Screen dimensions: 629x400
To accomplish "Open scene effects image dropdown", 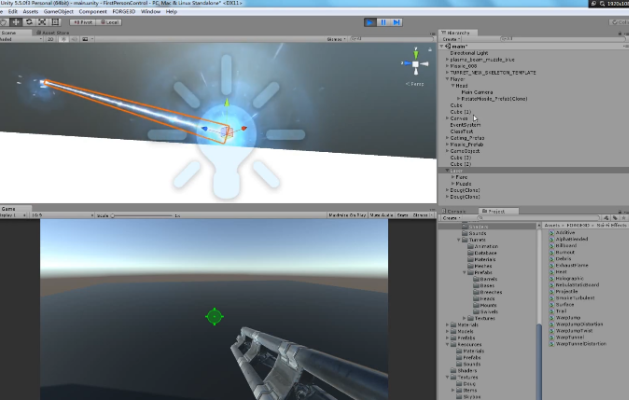I will pos(87,39).
